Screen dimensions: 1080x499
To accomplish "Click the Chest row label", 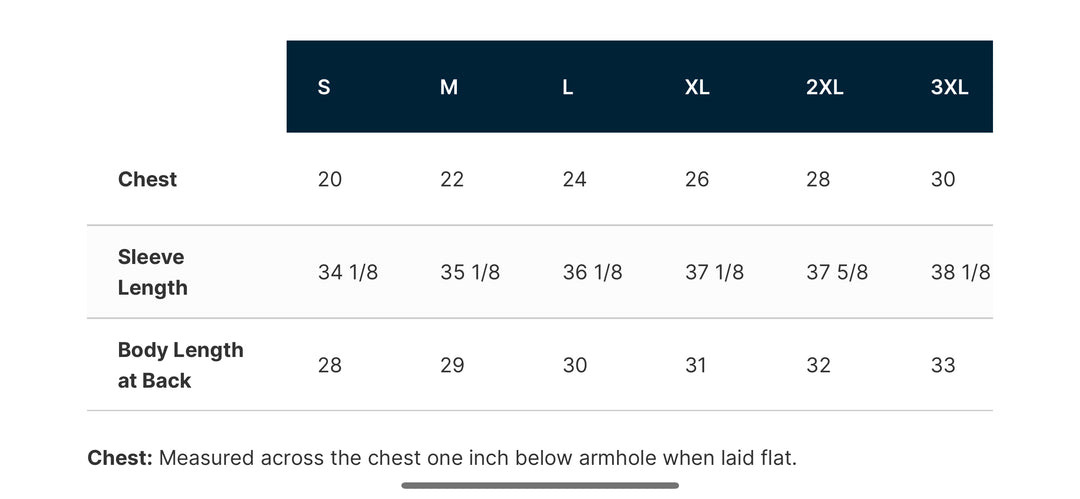I will click(147, 179).
